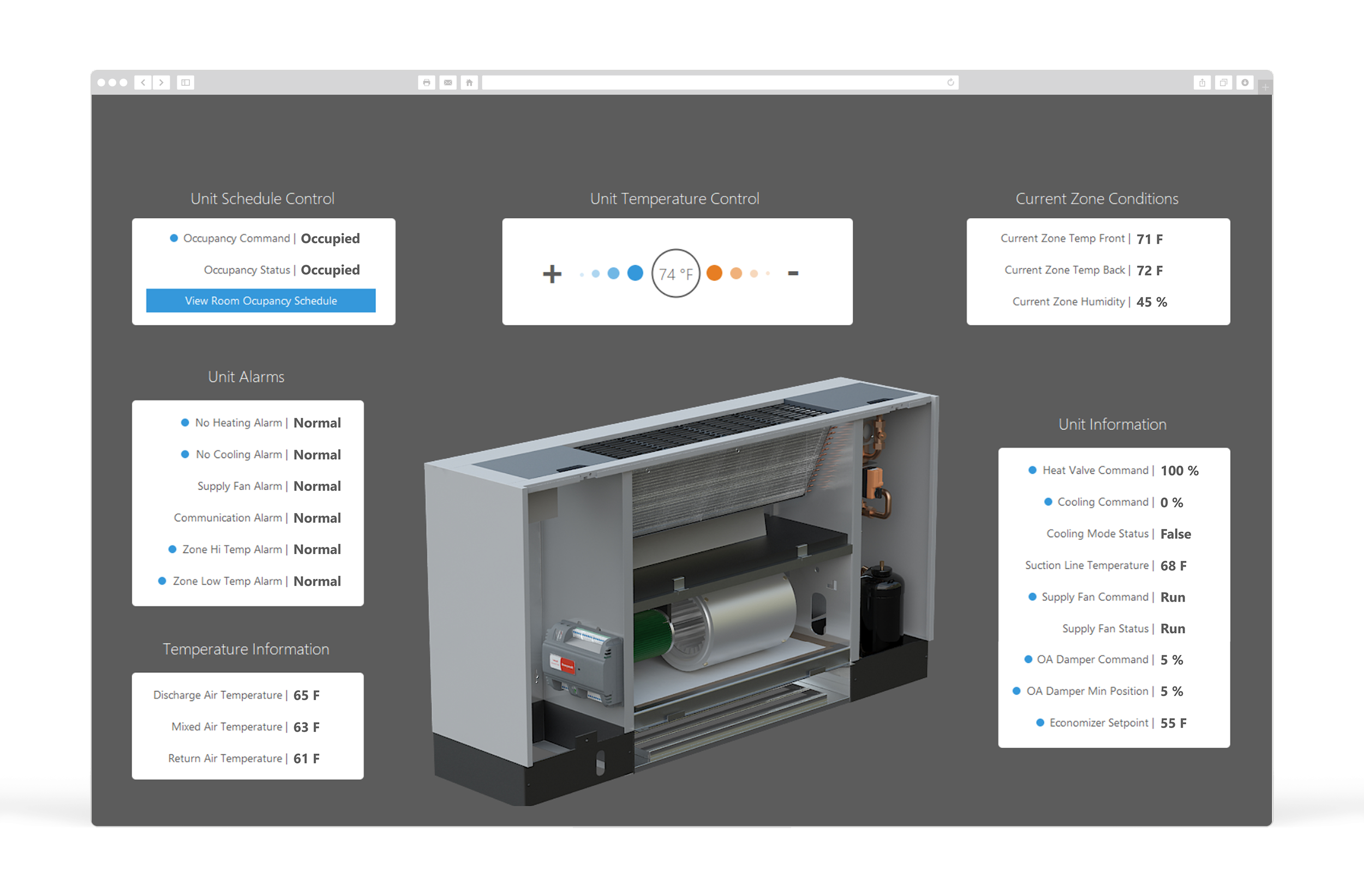Expand the sidebar panel icon
The image size is (1364, 896).
(185, 82)
